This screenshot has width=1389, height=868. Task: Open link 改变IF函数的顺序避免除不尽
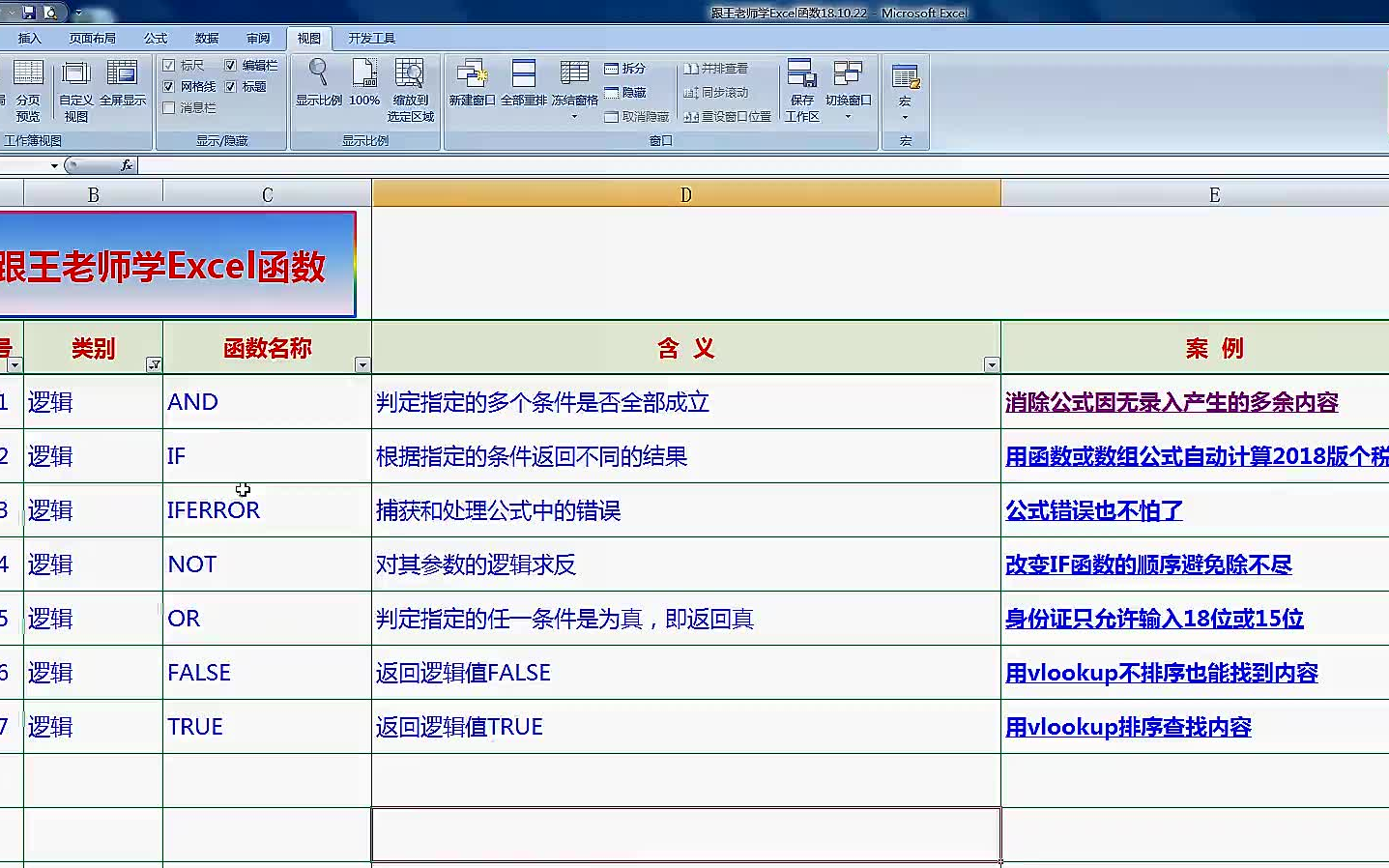1148,564
